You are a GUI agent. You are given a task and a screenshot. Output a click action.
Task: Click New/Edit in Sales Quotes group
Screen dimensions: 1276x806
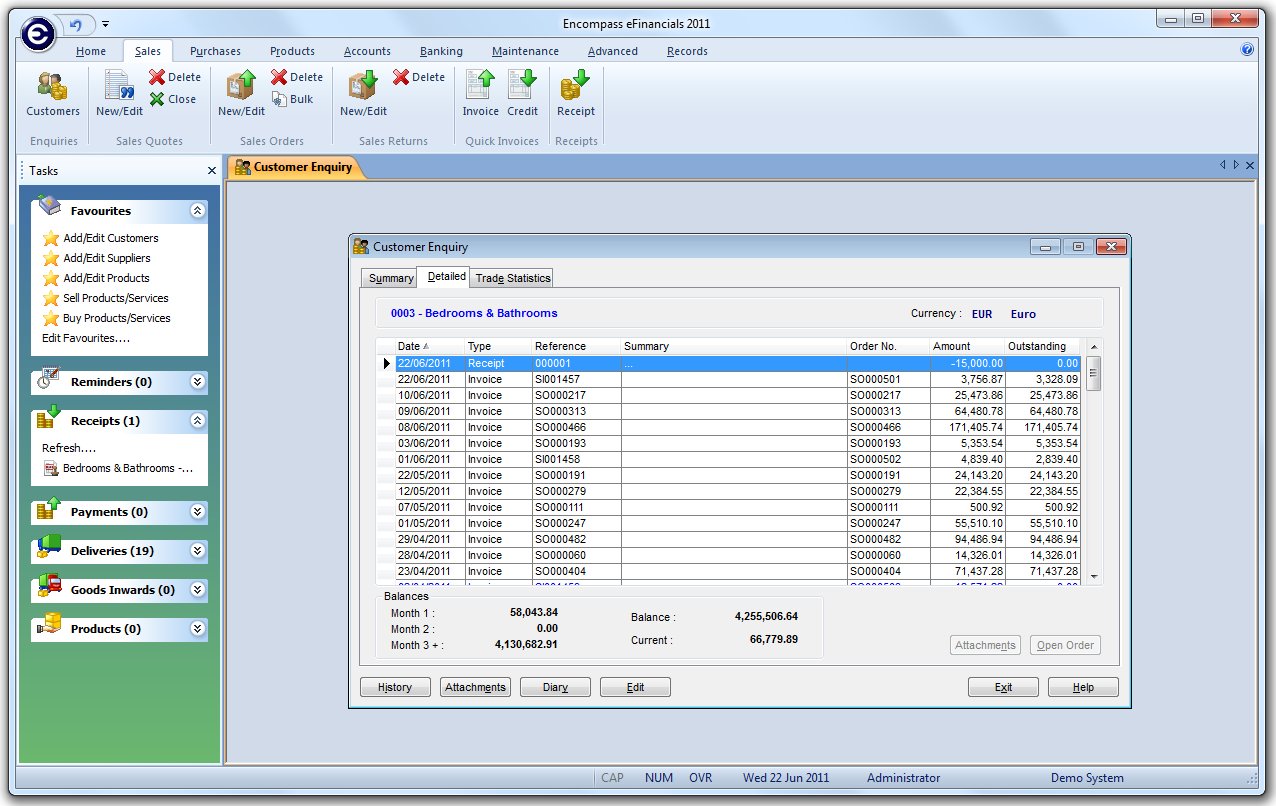tap(119, 94)
